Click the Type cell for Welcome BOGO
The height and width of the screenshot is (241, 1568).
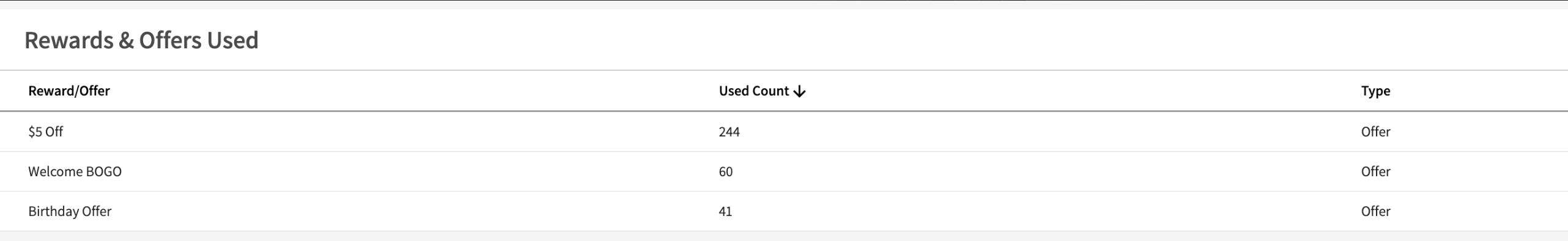1375,171
